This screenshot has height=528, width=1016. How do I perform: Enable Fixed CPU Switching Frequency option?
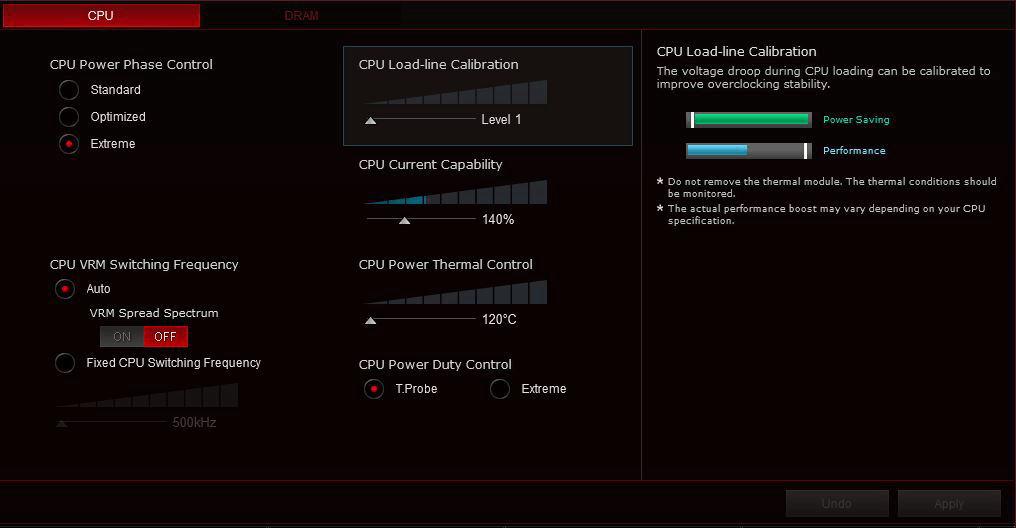coord(66,363)
